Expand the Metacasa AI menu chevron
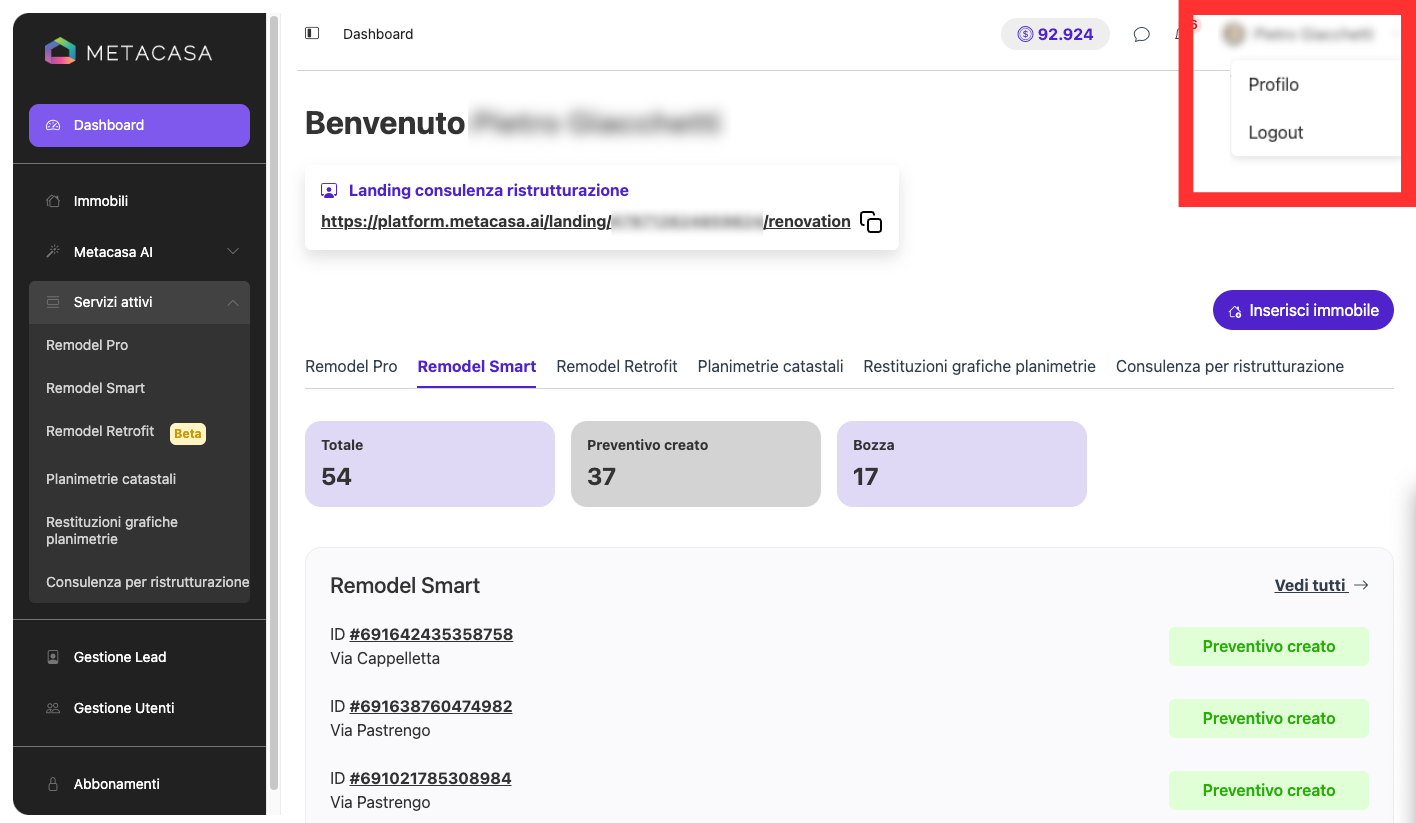Screen dimensions: 1416x823 [x=232, y=251]
